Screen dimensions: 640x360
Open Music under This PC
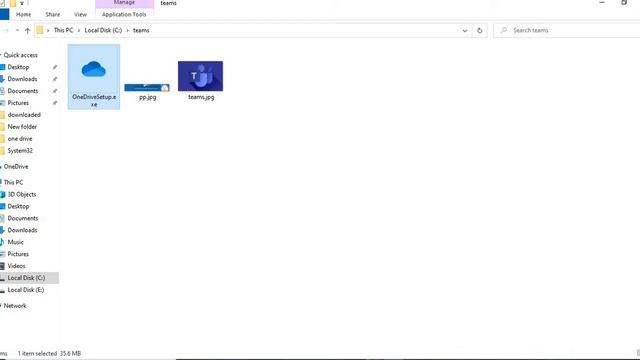point(16,242)
